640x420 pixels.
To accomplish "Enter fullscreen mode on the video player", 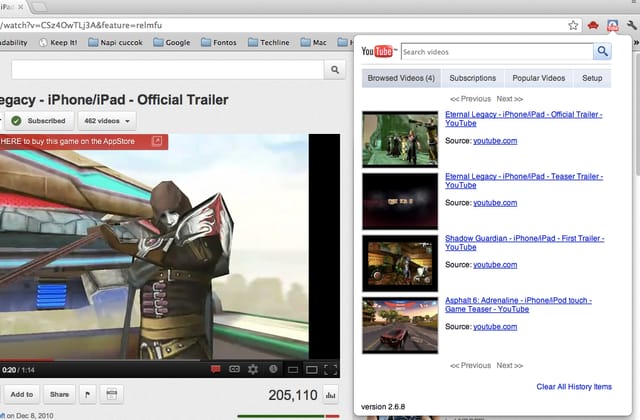I will click(330, 370).
